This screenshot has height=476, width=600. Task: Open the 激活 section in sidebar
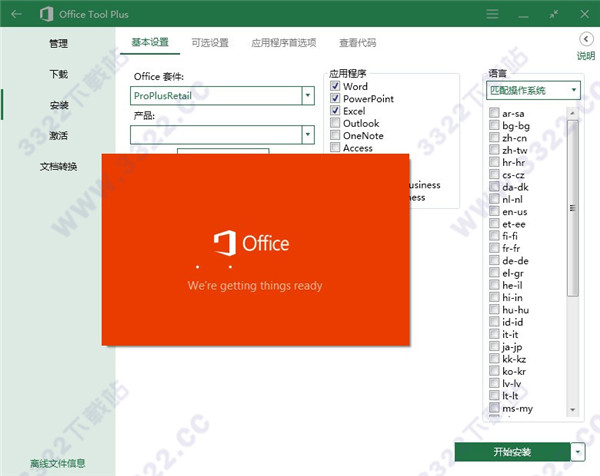[58, 135]
